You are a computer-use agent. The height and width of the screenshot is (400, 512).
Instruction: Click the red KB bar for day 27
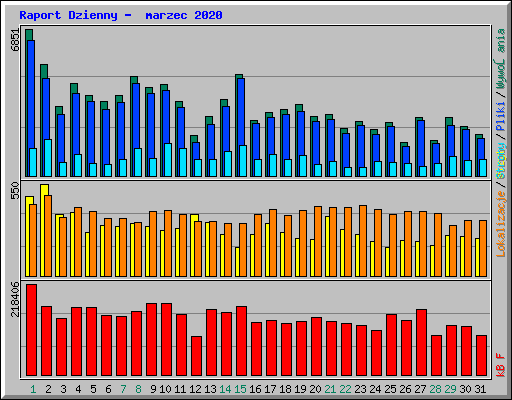pyautogui.click(x=421, y=343)
